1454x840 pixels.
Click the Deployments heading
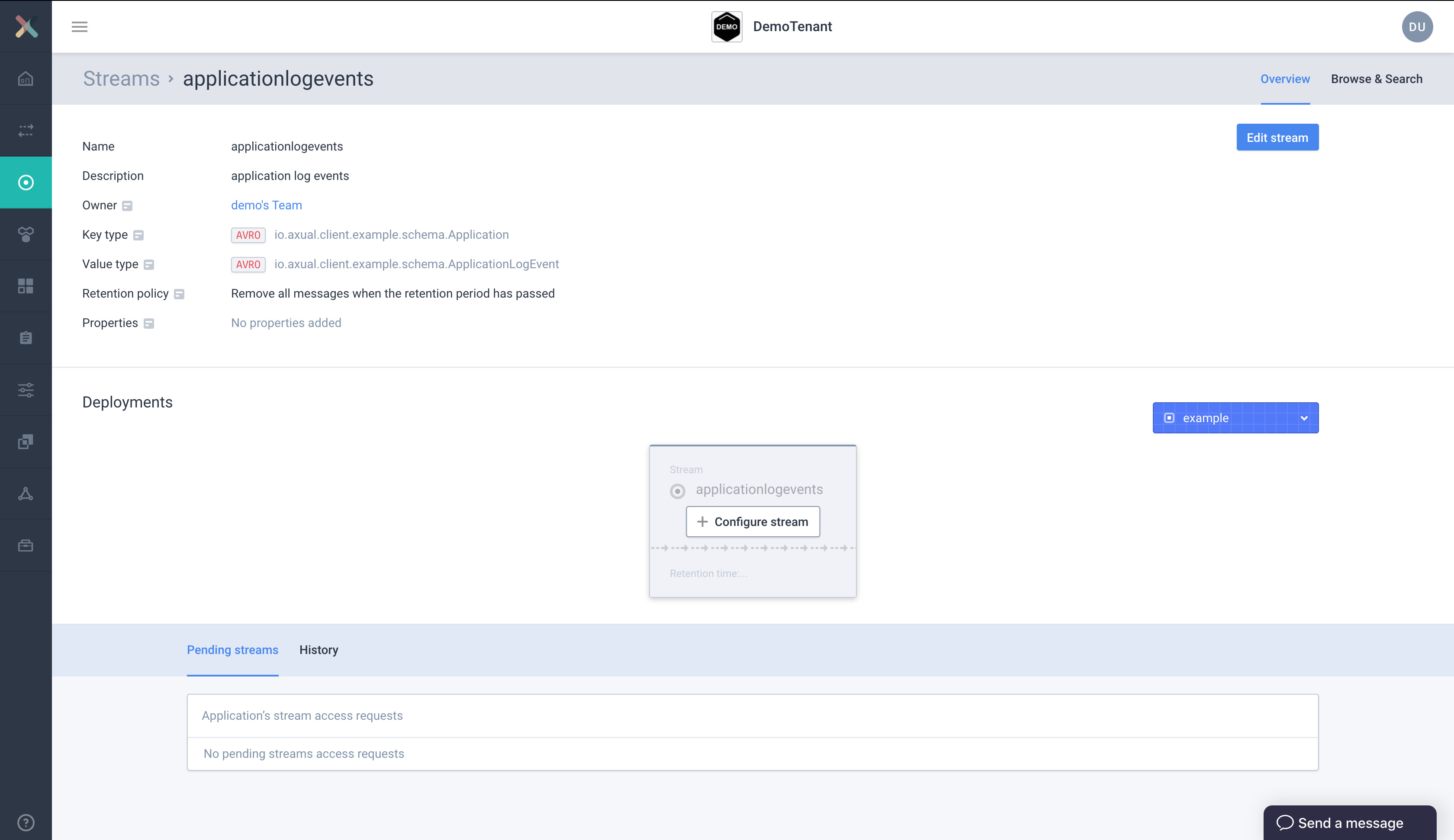128,402
